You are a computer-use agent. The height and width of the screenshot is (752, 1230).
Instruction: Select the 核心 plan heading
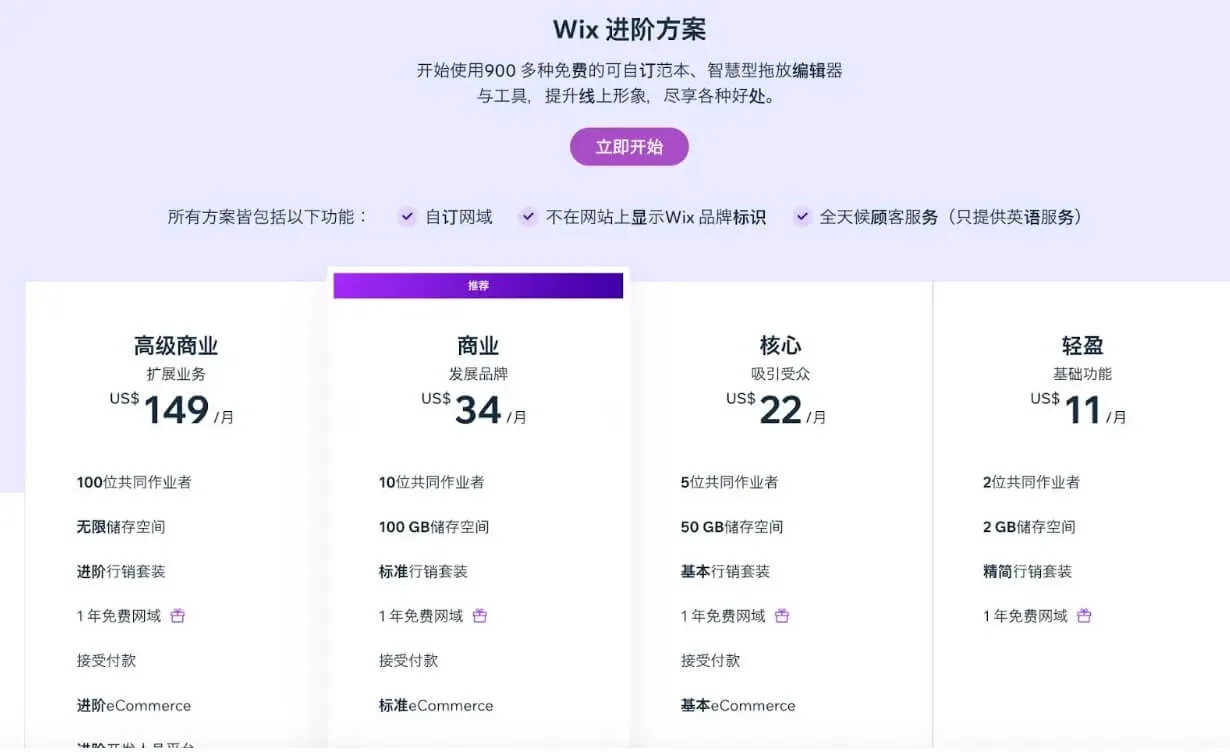click(780, 346)
